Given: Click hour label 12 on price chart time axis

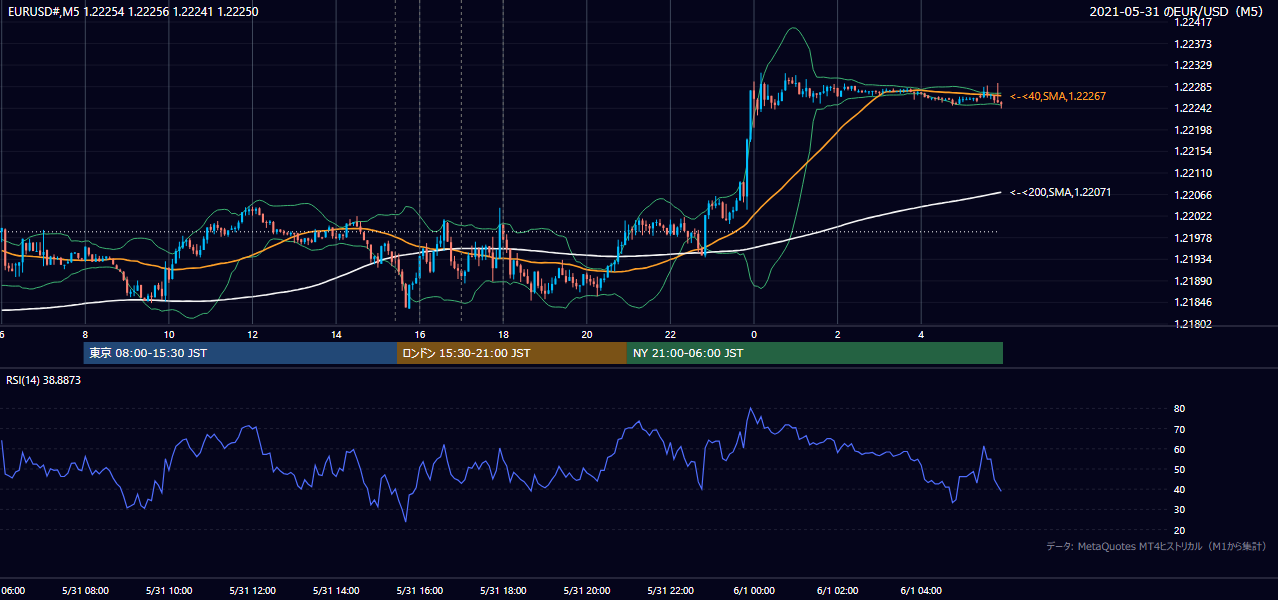Looking at the screenshot, I should (x=253, y=335).
